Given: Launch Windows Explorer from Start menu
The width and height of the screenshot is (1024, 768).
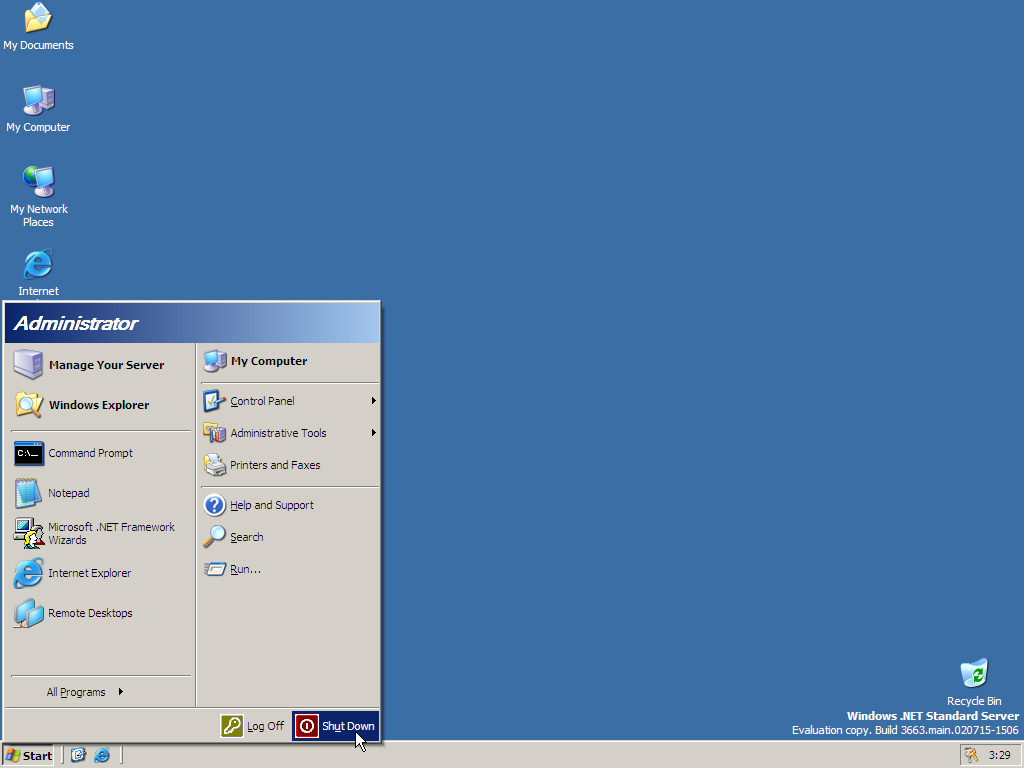Looking at the screenshot, I should tap(98, 405).
